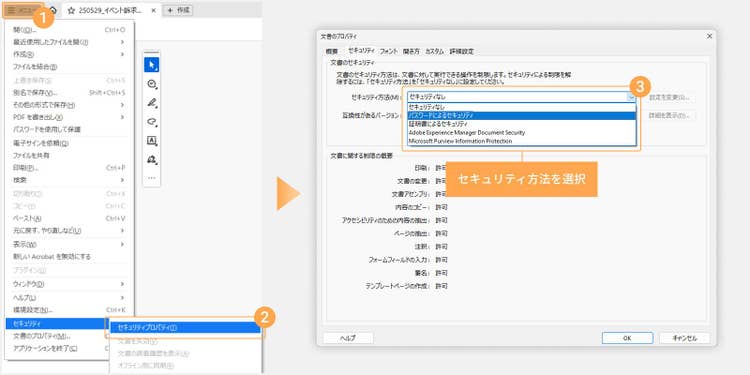Select セキュリティなし in the dropdown list
750x375 pixels.
coord(521,107)
